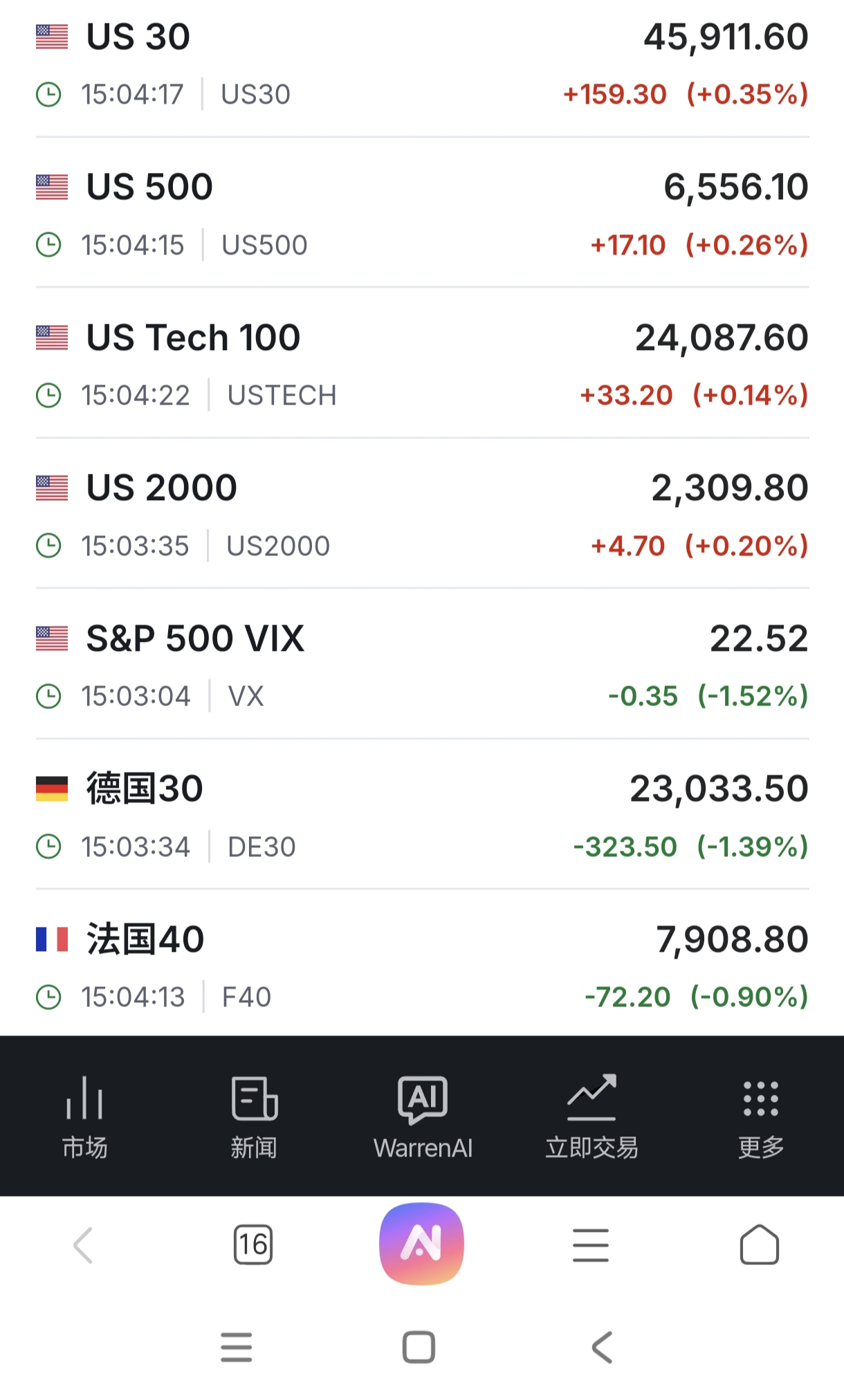The height and width of the screenshot is (1400, 844).
Task: Open the 16 open tabs switcher
Action: [x=253, y=1245]
